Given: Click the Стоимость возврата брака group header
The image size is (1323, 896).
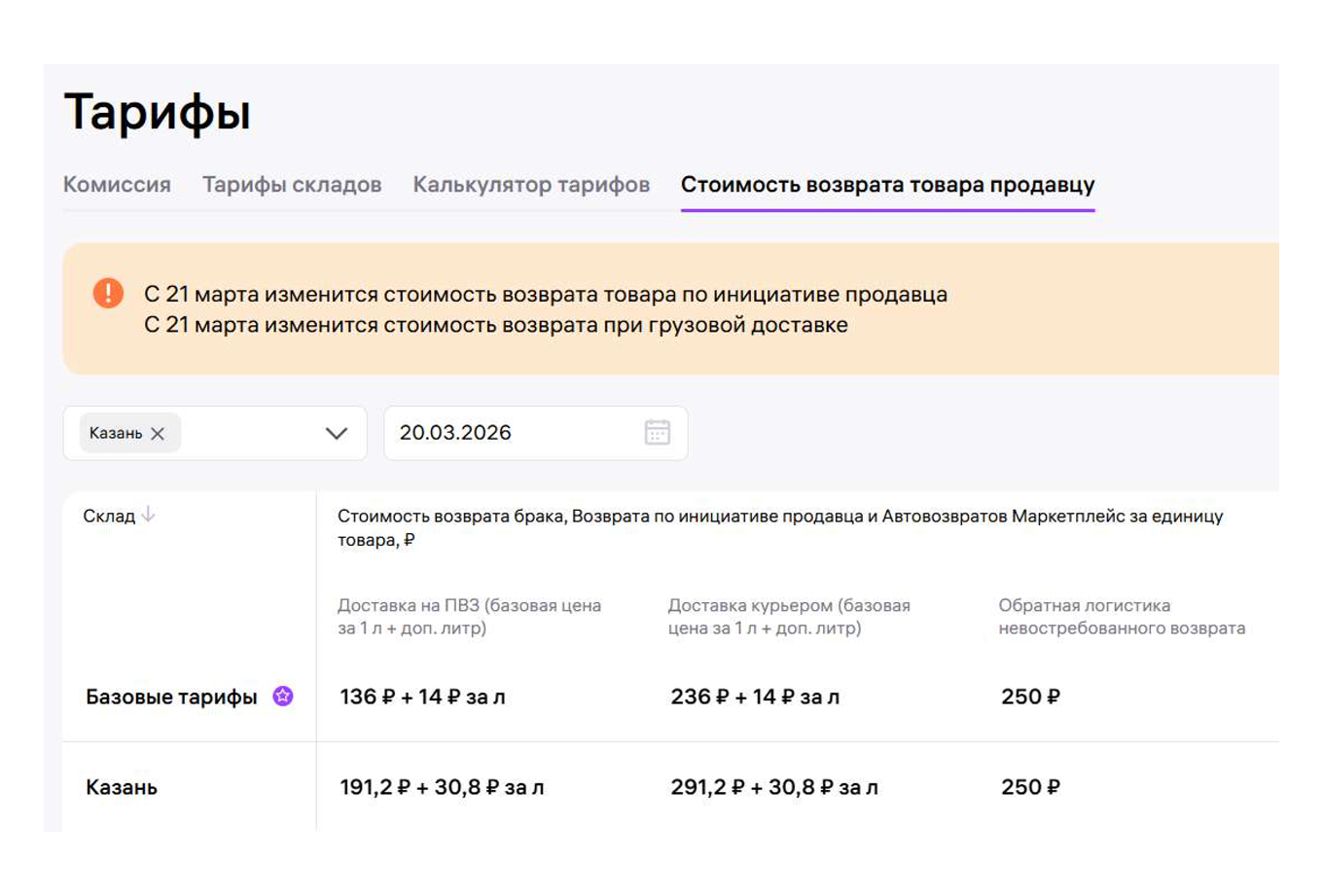Looking at the screenshot, I should [780, 528].
